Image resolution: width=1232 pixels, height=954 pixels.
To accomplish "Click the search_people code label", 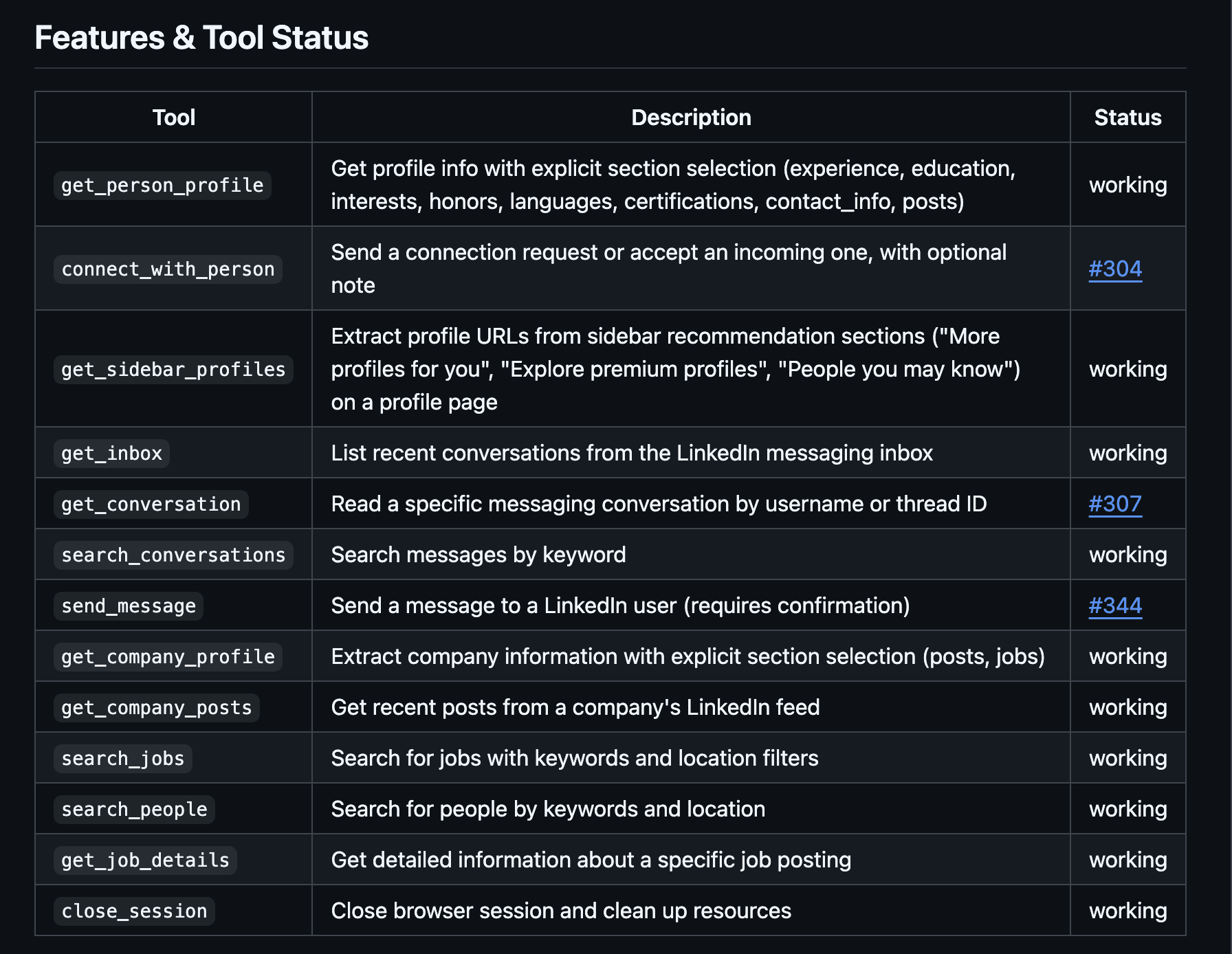I will coord(134,810).
